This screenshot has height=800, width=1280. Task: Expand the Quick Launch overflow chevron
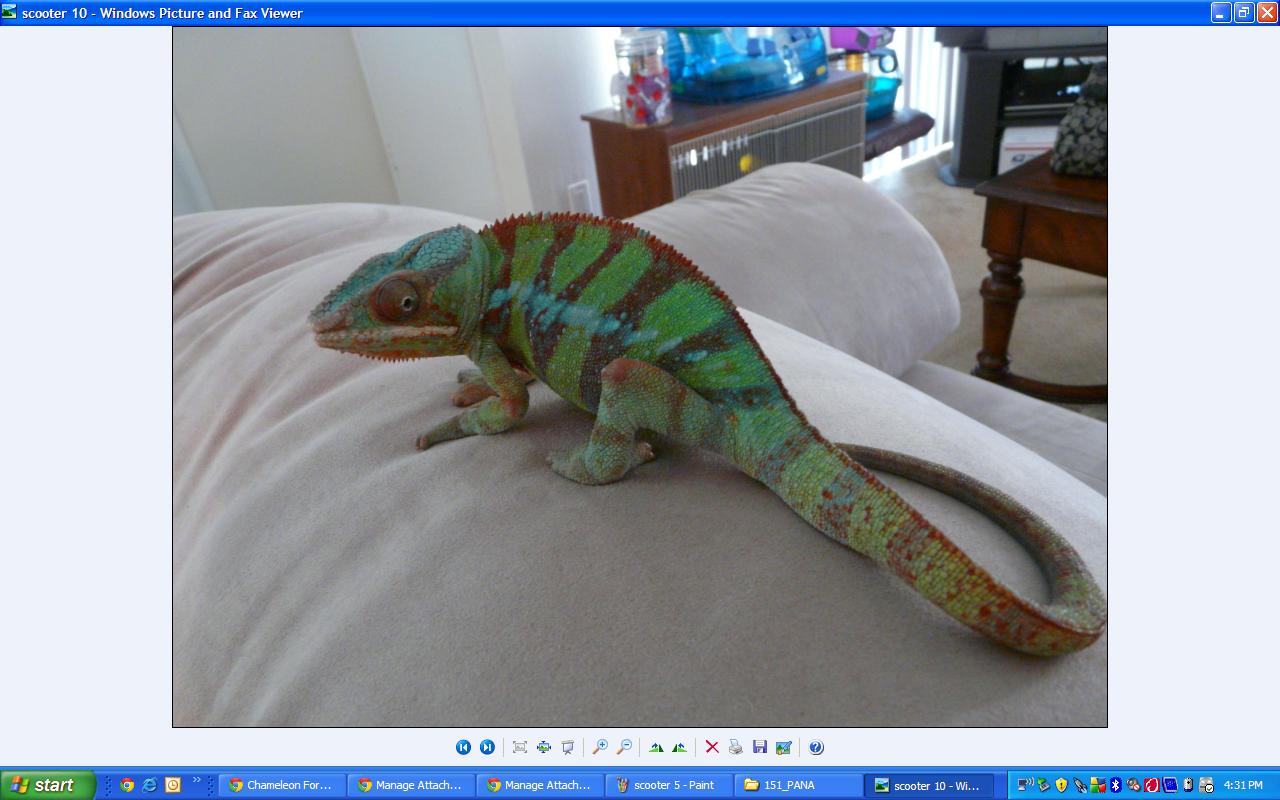click(196, 780)
